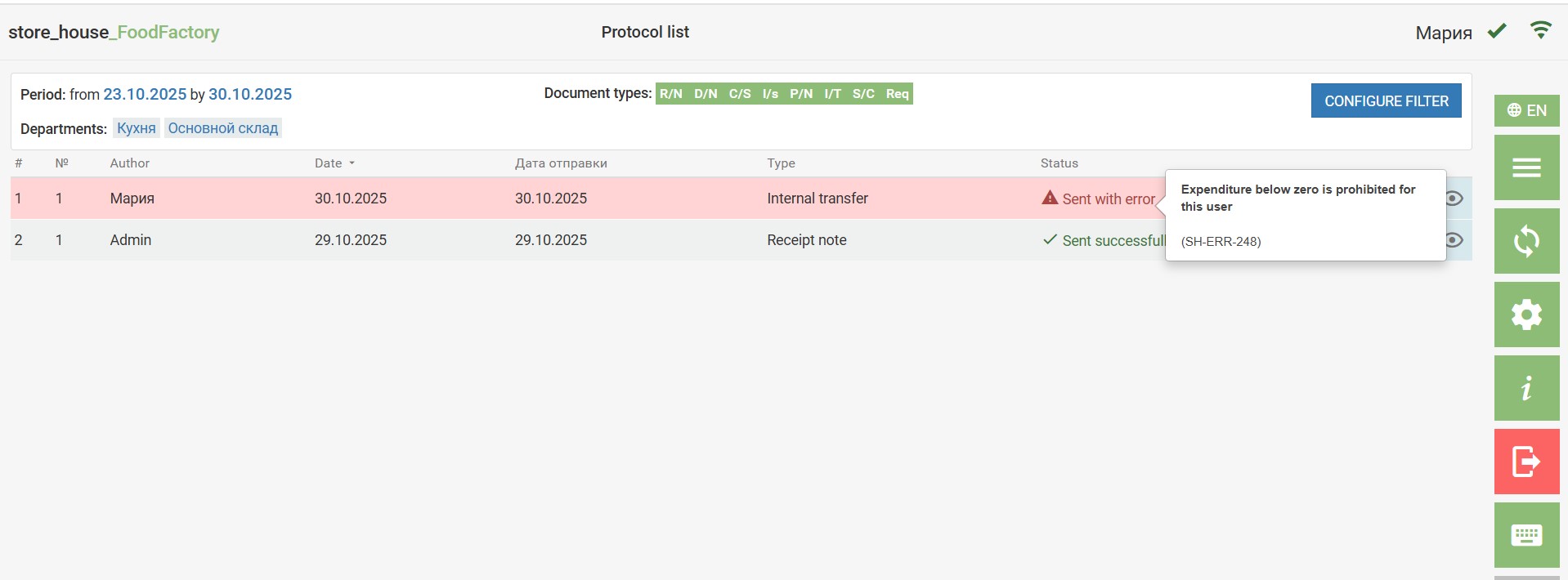Toggle the I/T document type filter

(832, 94)
